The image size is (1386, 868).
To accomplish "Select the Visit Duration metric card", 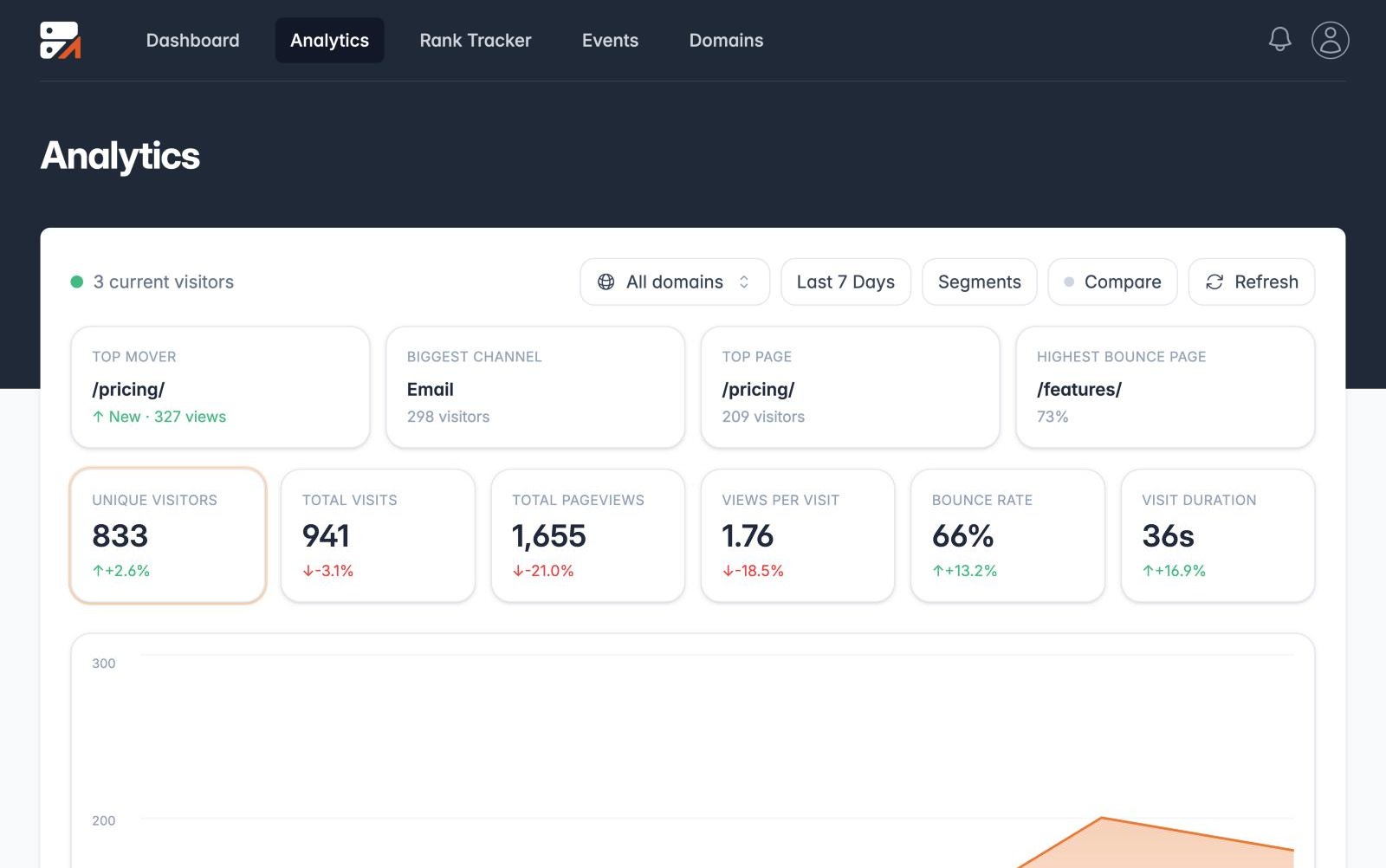I will [x=1218, y=535].
